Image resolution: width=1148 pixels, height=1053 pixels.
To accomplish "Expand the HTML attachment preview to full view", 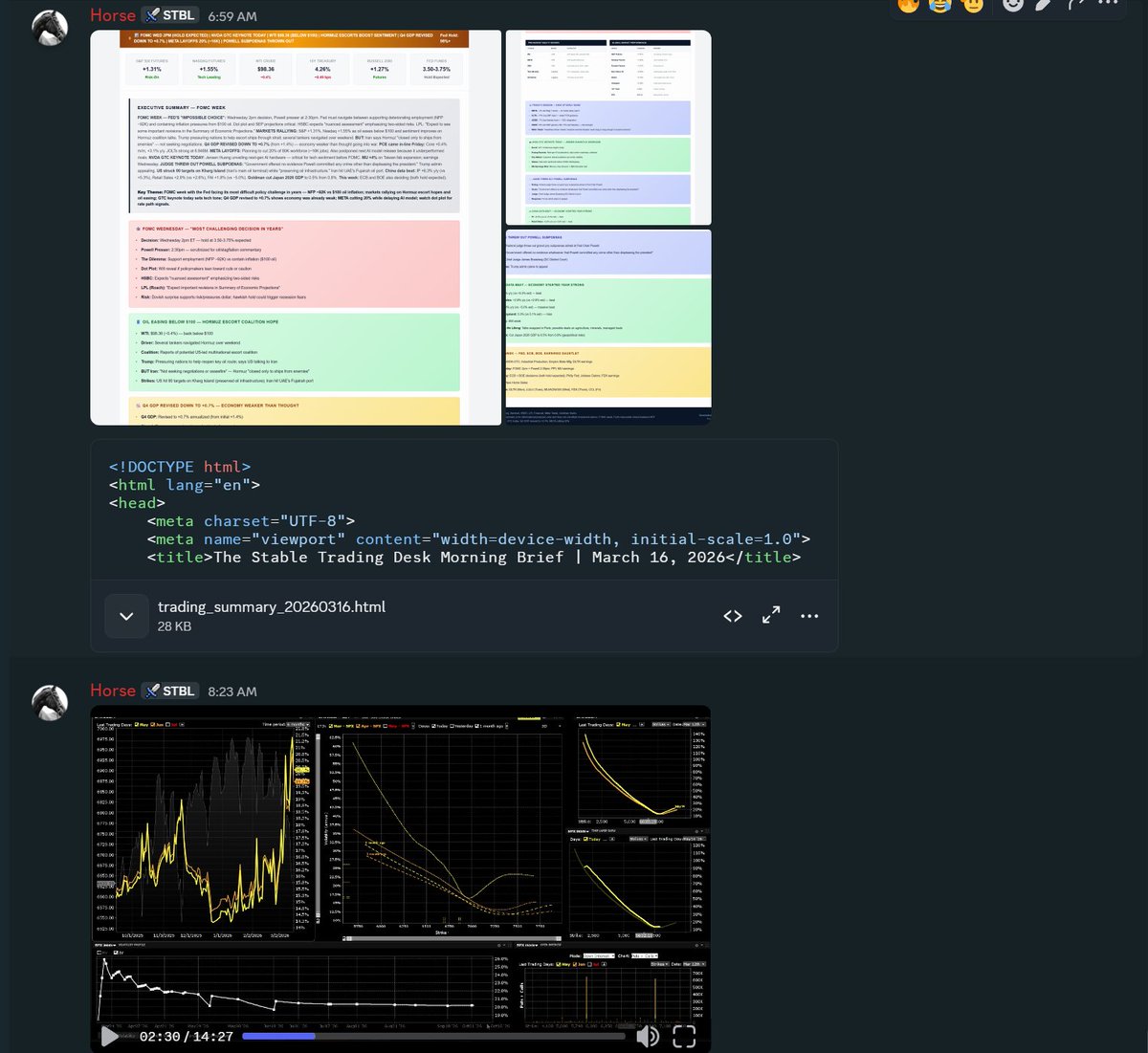I will [771, 616].
